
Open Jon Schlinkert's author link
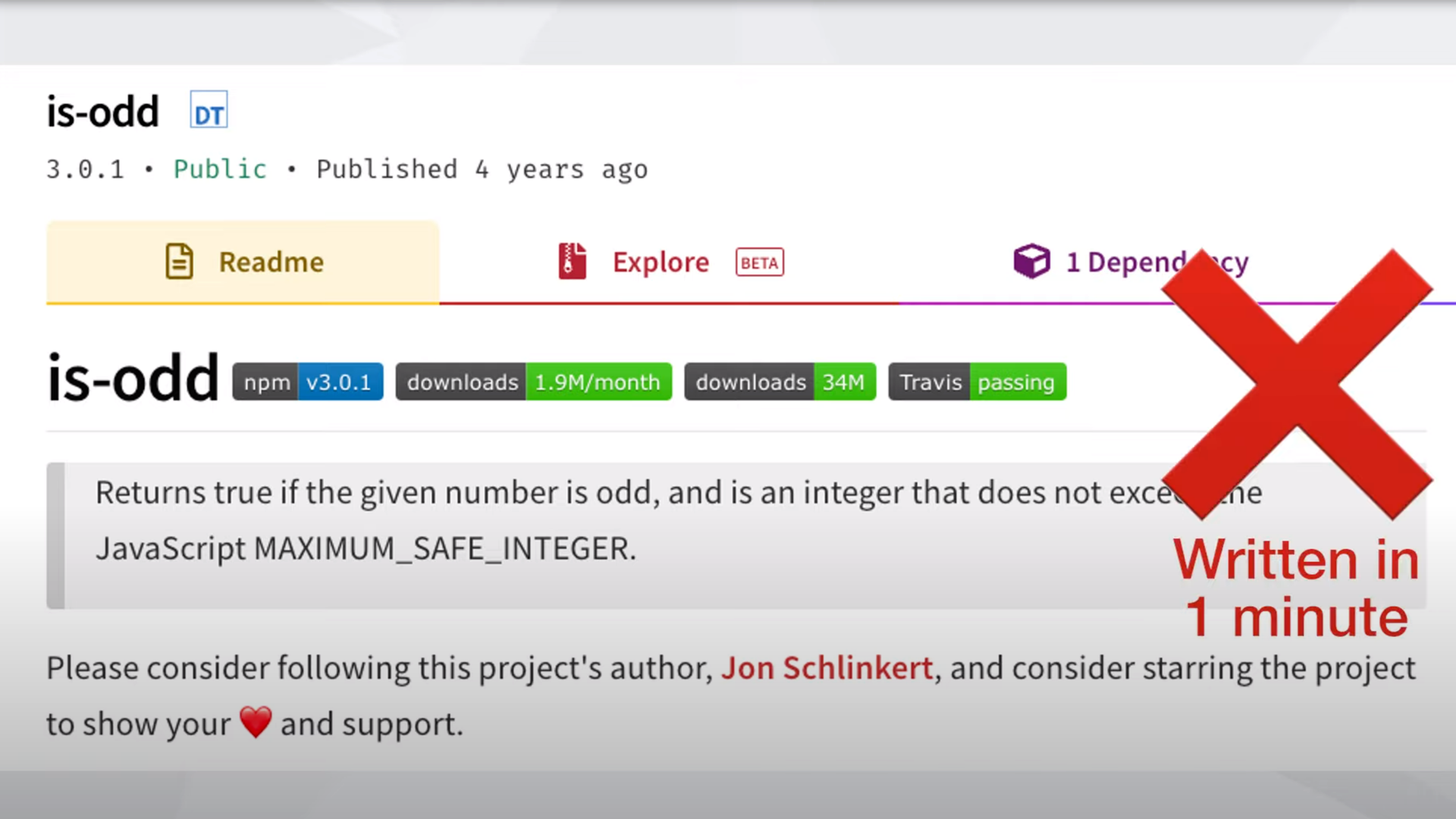(x=827, y=668)
